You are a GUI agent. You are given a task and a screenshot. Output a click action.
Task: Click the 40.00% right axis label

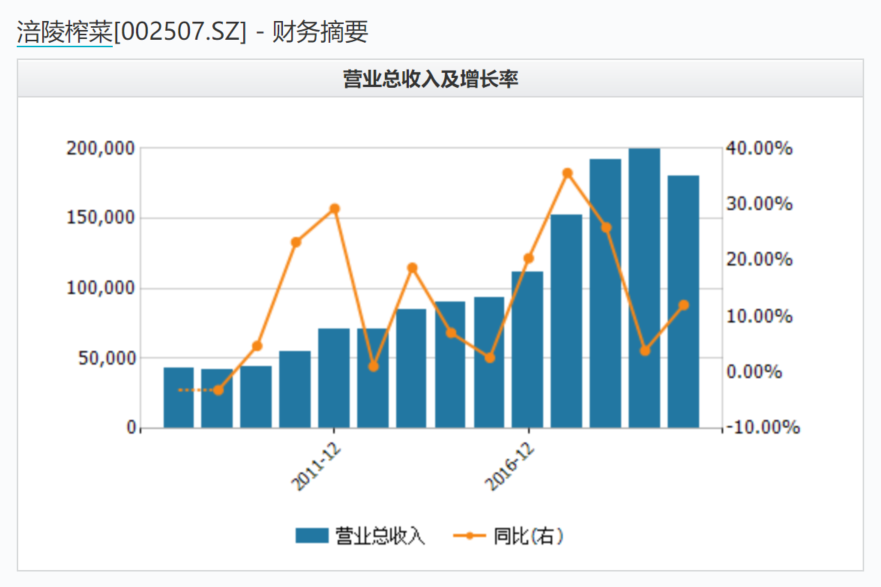pyautogui.click(x=759, y=148)
